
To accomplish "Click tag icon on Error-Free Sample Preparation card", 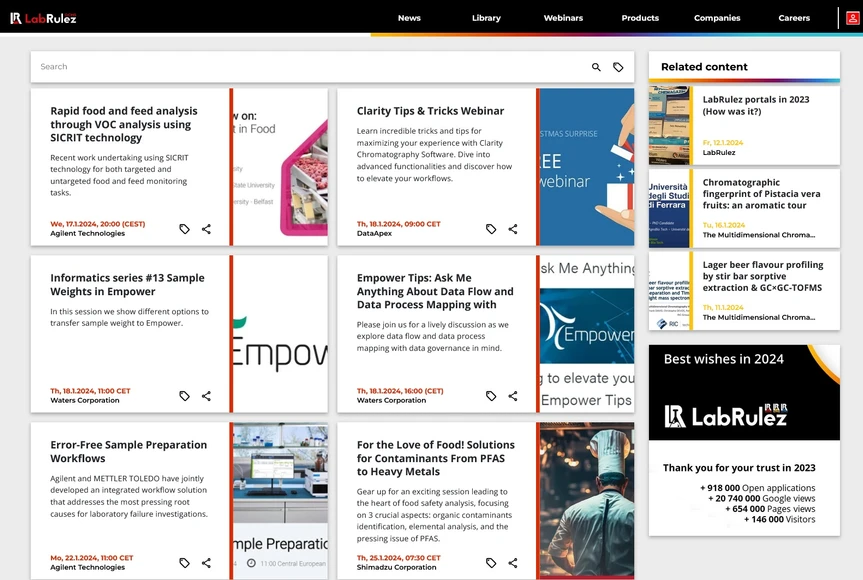I will [184, 562].
